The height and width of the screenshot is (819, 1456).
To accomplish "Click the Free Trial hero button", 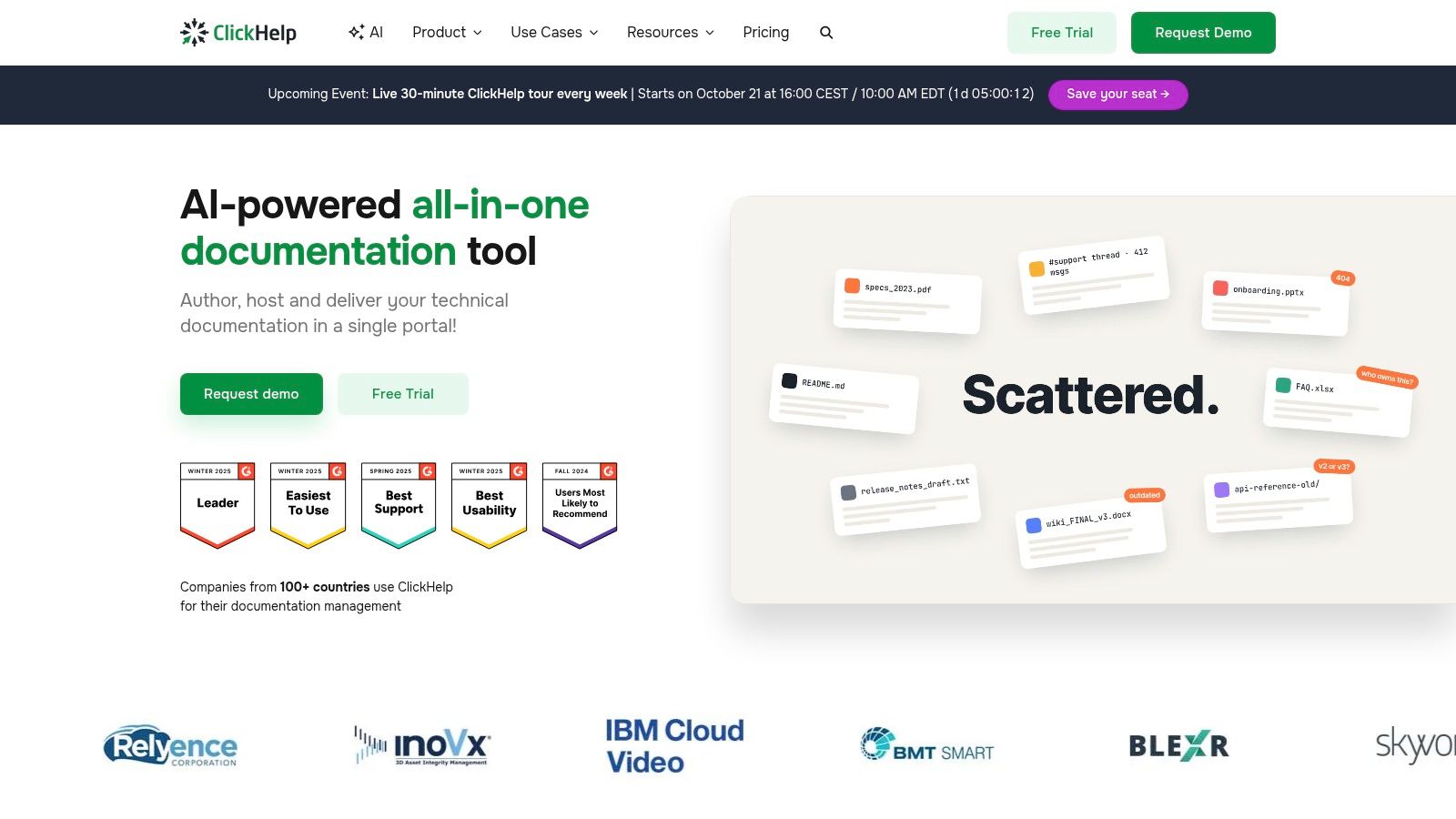I will point(403,394).
